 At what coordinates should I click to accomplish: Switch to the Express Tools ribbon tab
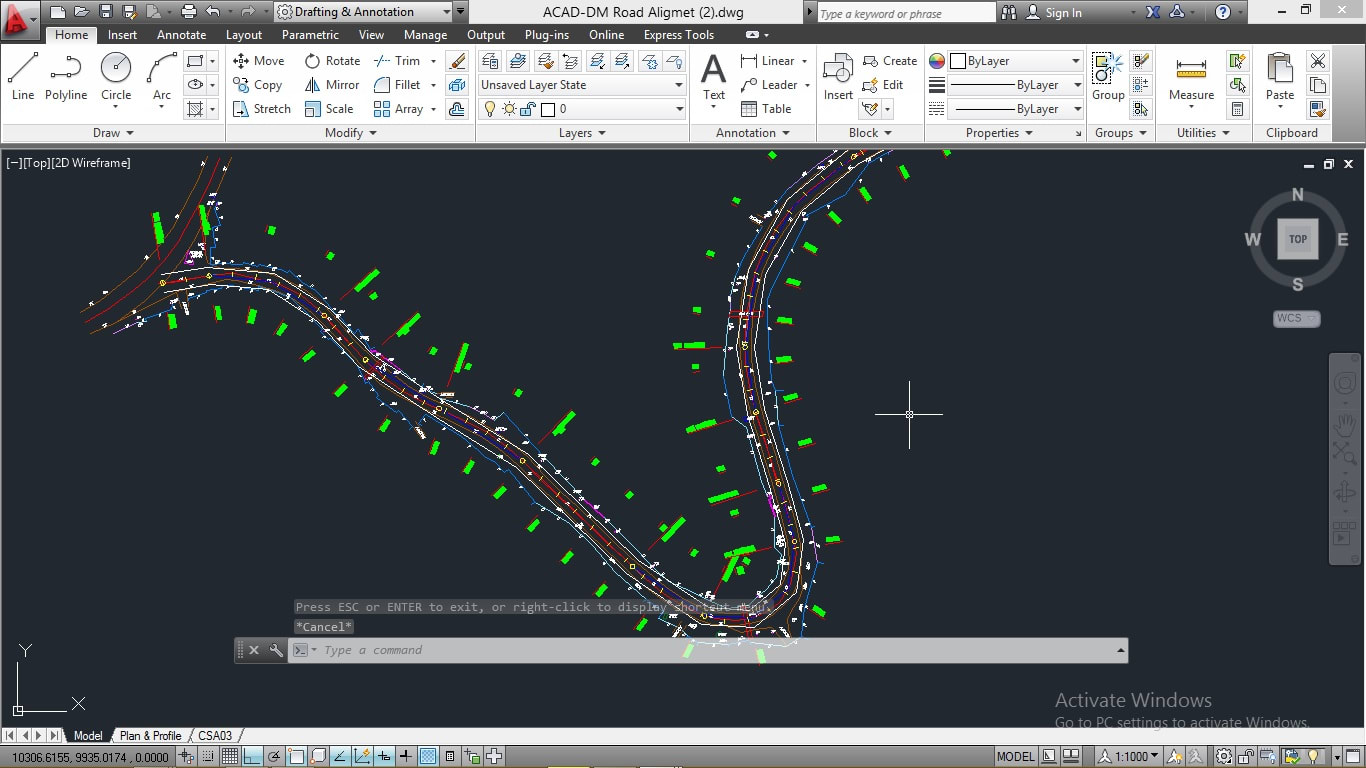click(679, 35)
